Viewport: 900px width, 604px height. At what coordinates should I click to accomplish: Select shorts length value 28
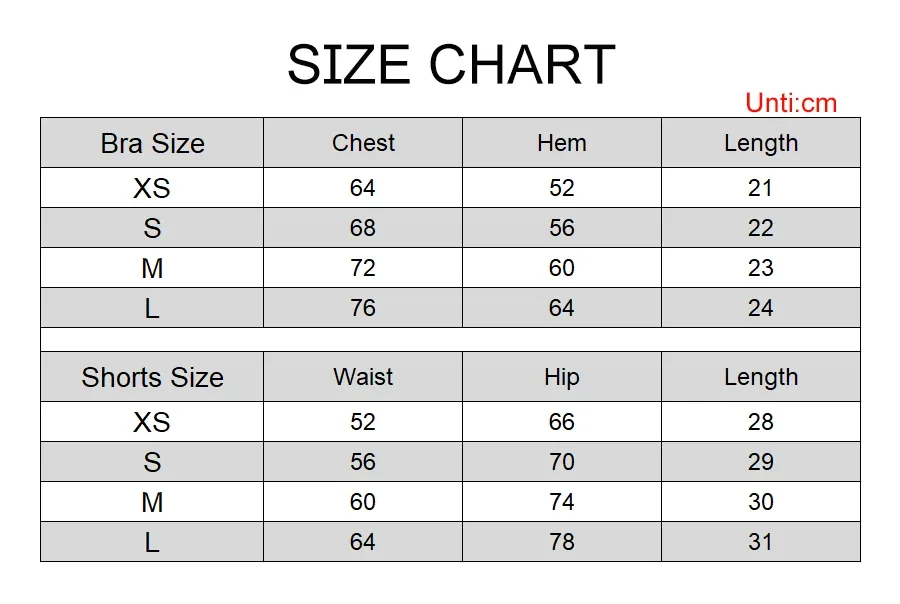pyautogui.click(x=761, y=422)
